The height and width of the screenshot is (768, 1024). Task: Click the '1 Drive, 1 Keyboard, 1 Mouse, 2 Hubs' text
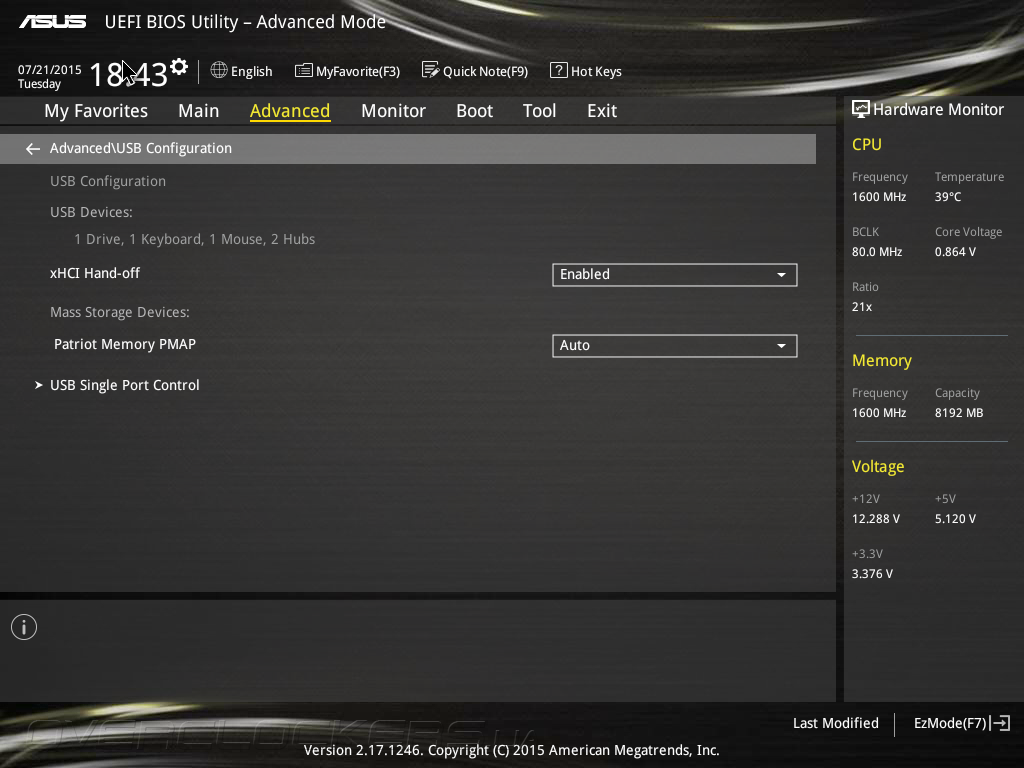pyautogui.click(x=195, y=239)
